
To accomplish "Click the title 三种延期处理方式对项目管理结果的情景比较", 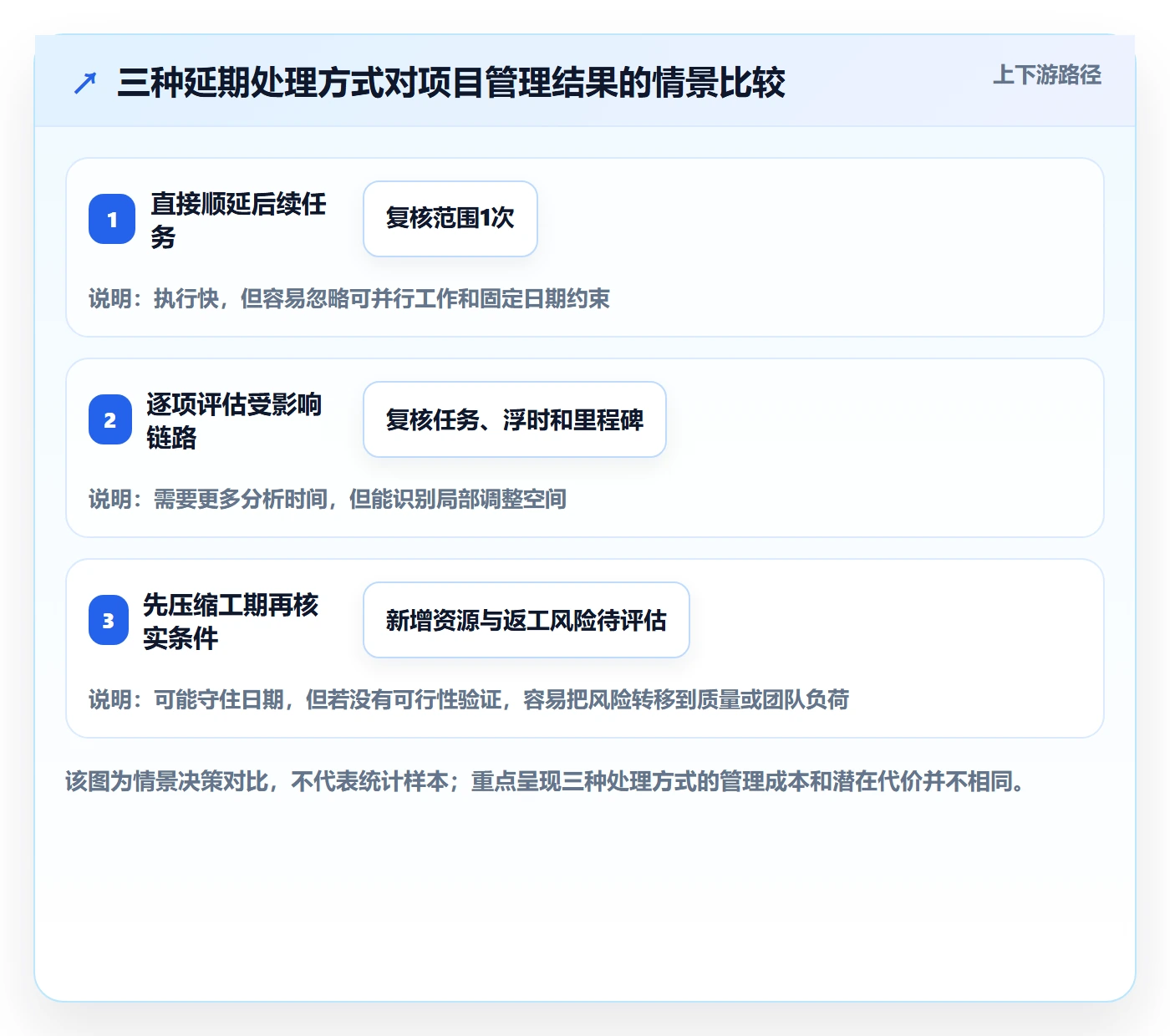I will tap(451, 83).
